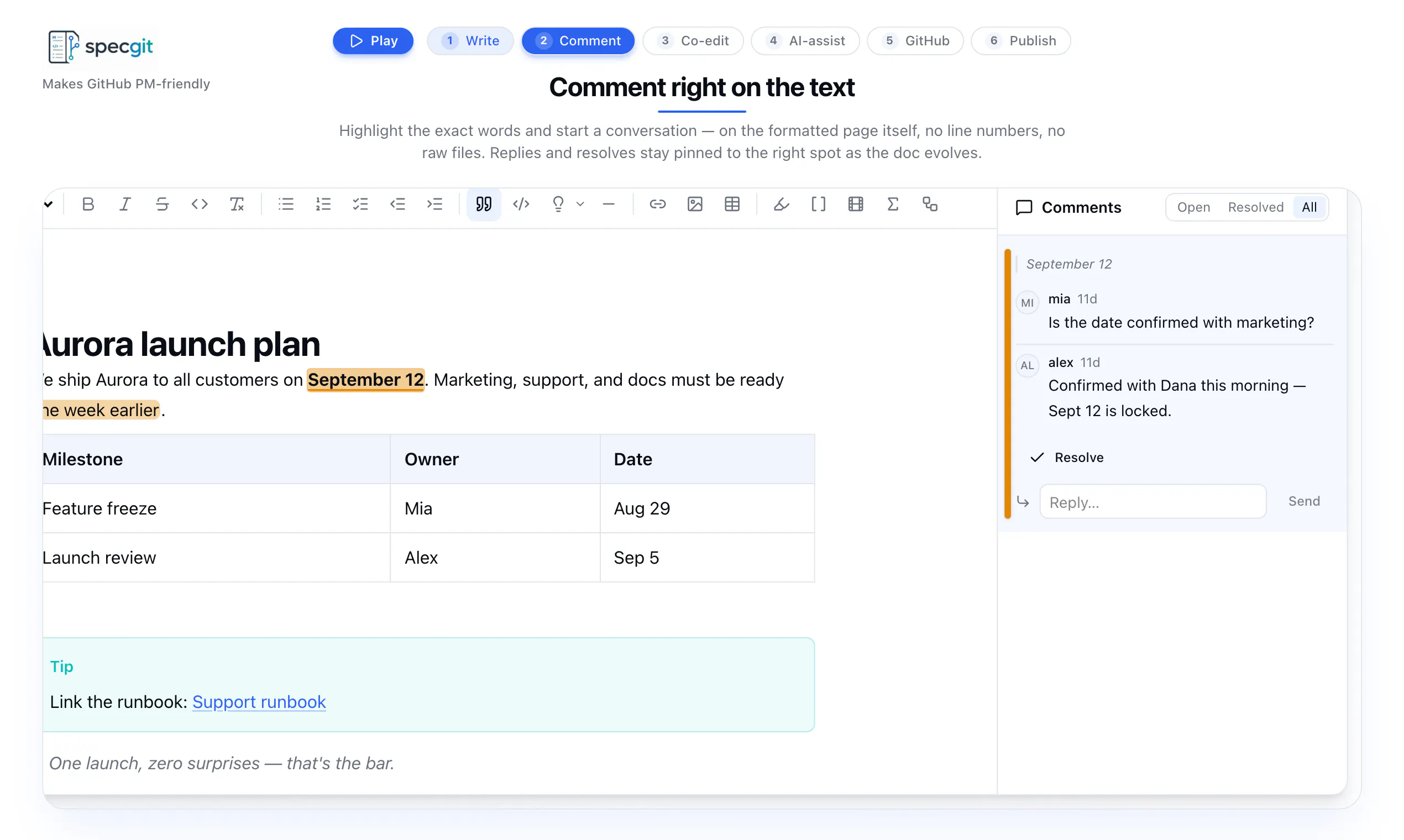
Task: Expand the partially hidden toolbar chevron
Action: [x=49, y=204]
